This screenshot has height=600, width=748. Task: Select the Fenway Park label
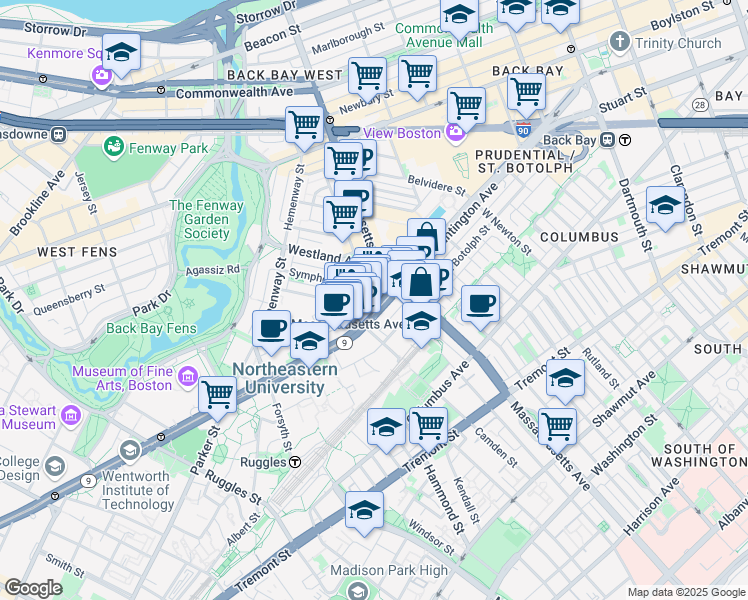(168, 148)
